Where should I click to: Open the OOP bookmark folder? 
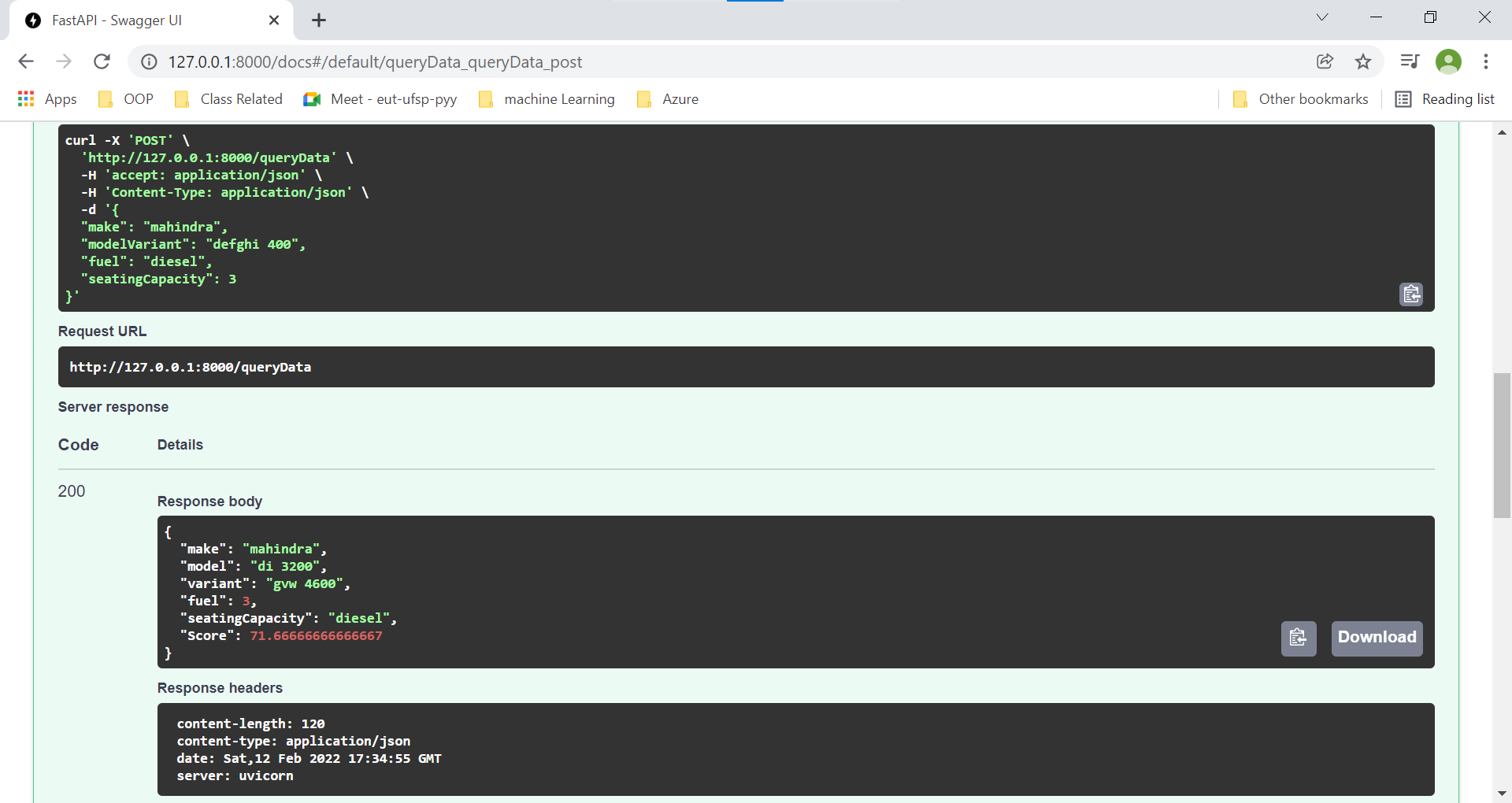click(x=126, y=99)
